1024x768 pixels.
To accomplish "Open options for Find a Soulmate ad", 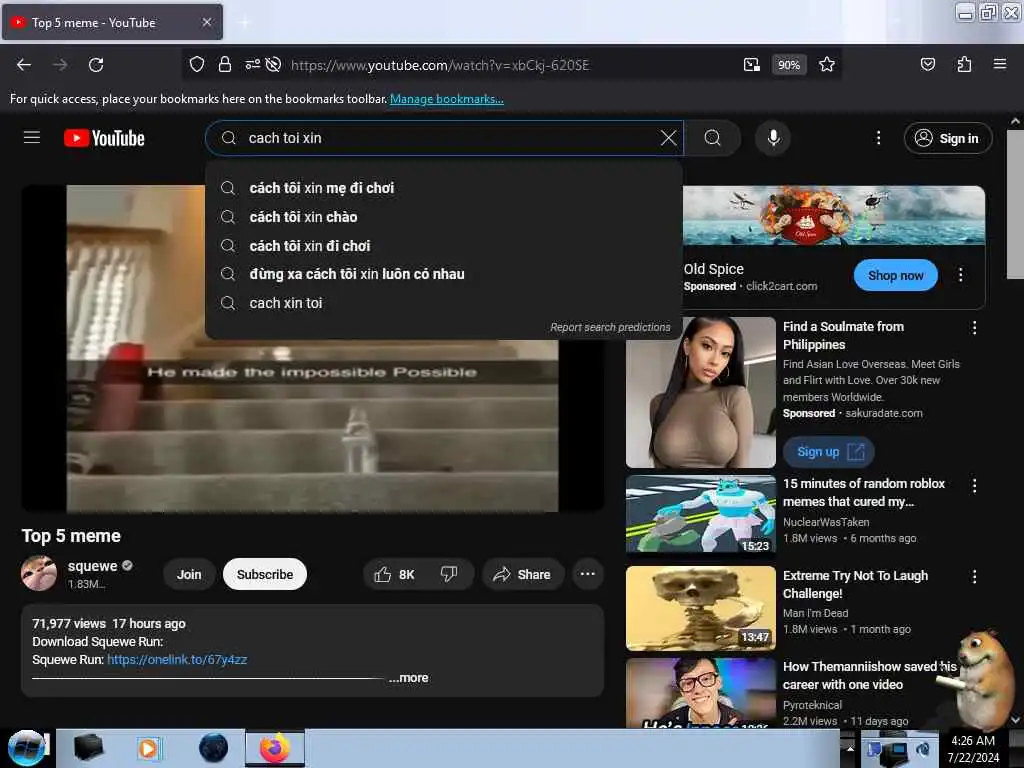I will [974, 328].
